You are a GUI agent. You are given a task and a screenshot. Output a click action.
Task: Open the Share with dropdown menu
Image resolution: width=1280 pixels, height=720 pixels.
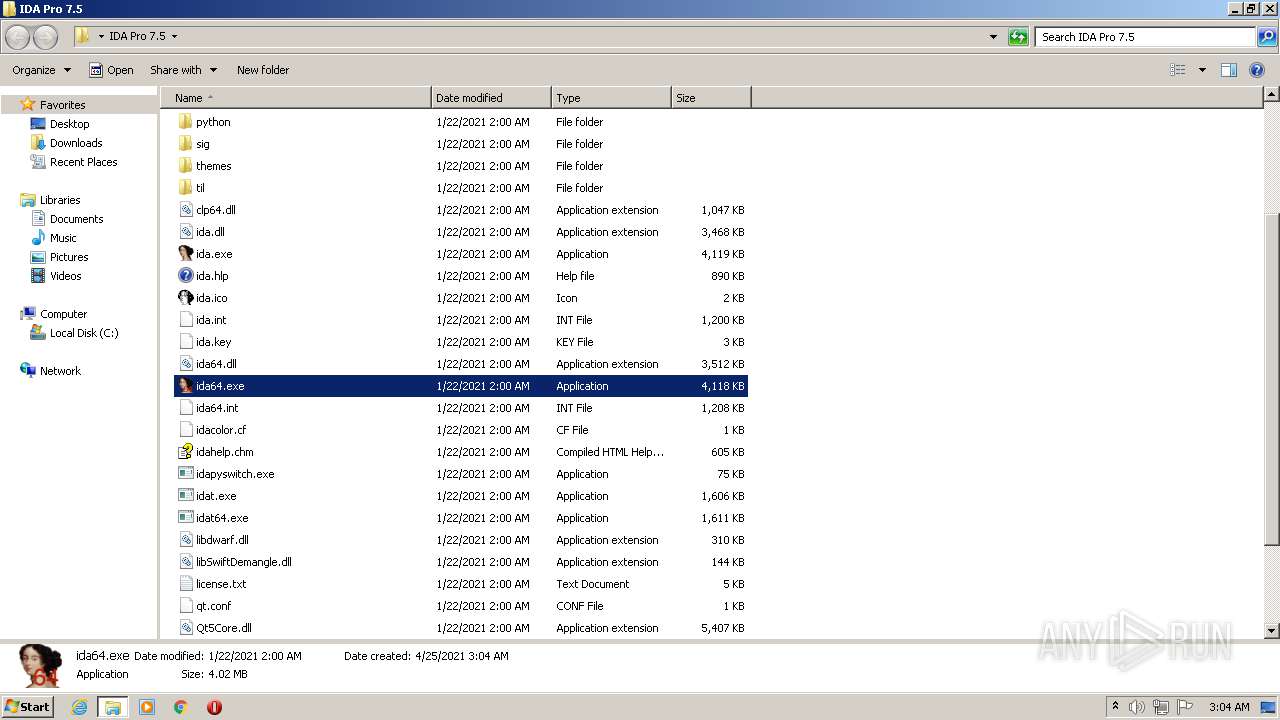[x=184, y=70]
